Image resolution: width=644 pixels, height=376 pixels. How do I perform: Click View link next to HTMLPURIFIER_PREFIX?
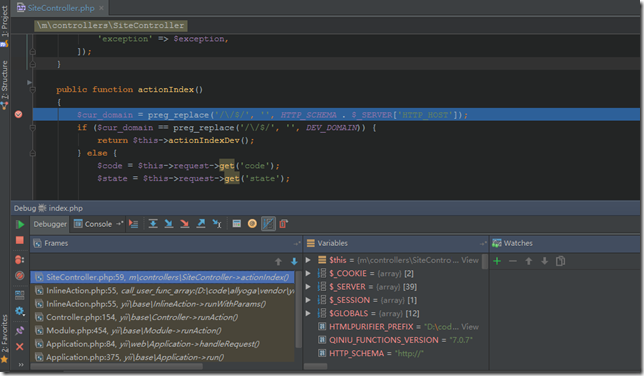tap(470, 327)
